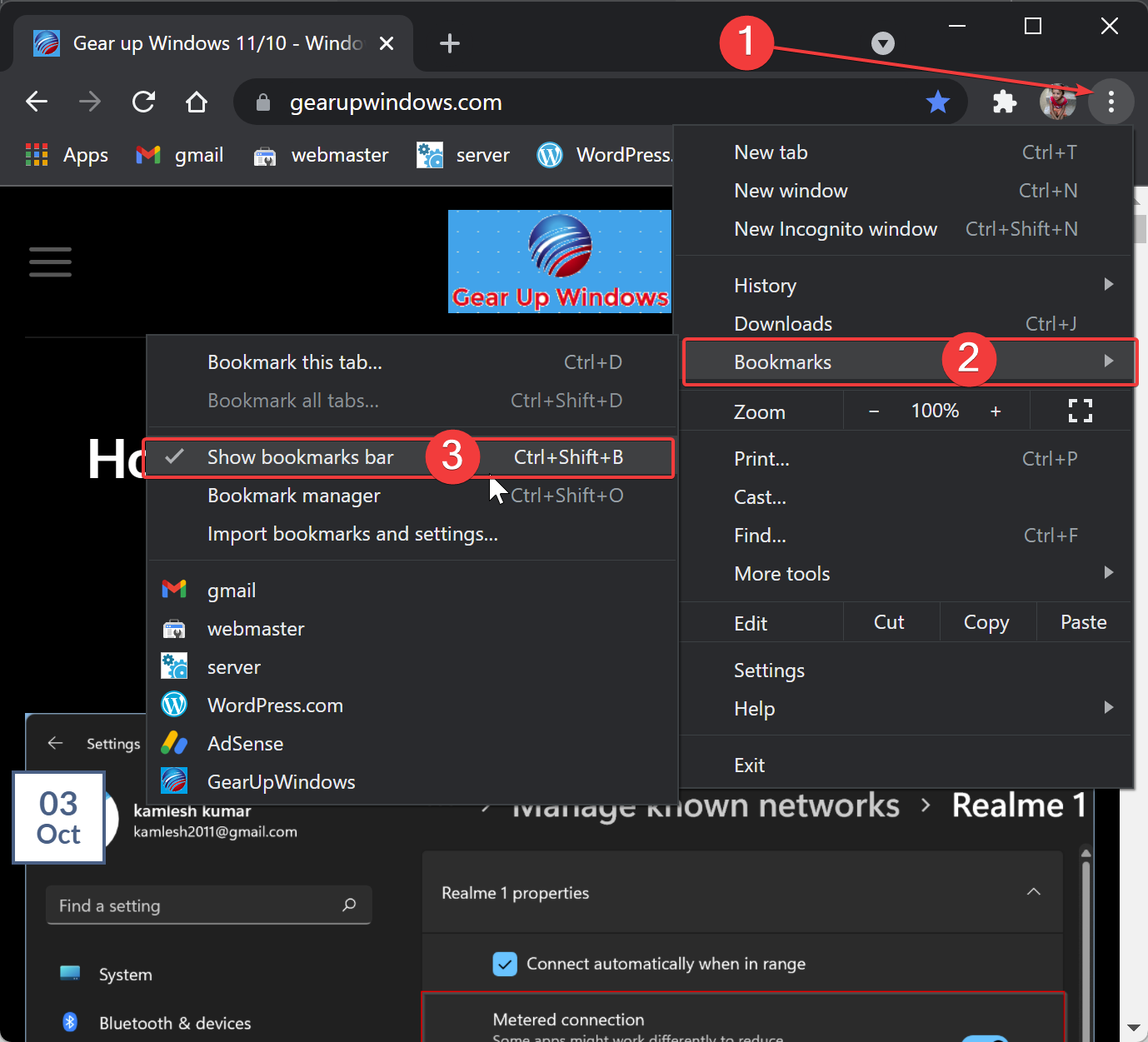Go to the home page button
1148x1042 pixels.
pyautogui.click(x=197, y=102)
